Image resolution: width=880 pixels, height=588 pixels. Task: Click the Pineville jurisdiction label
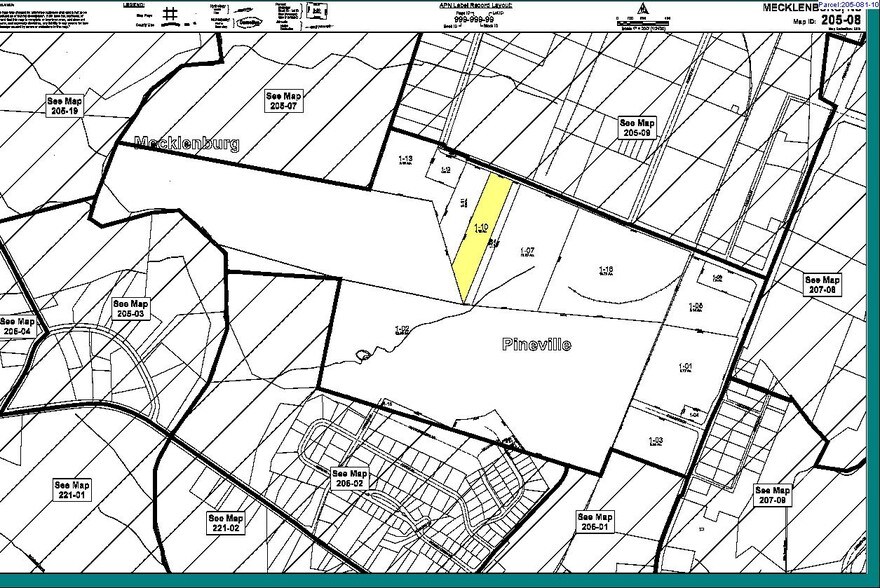(535, 344)
